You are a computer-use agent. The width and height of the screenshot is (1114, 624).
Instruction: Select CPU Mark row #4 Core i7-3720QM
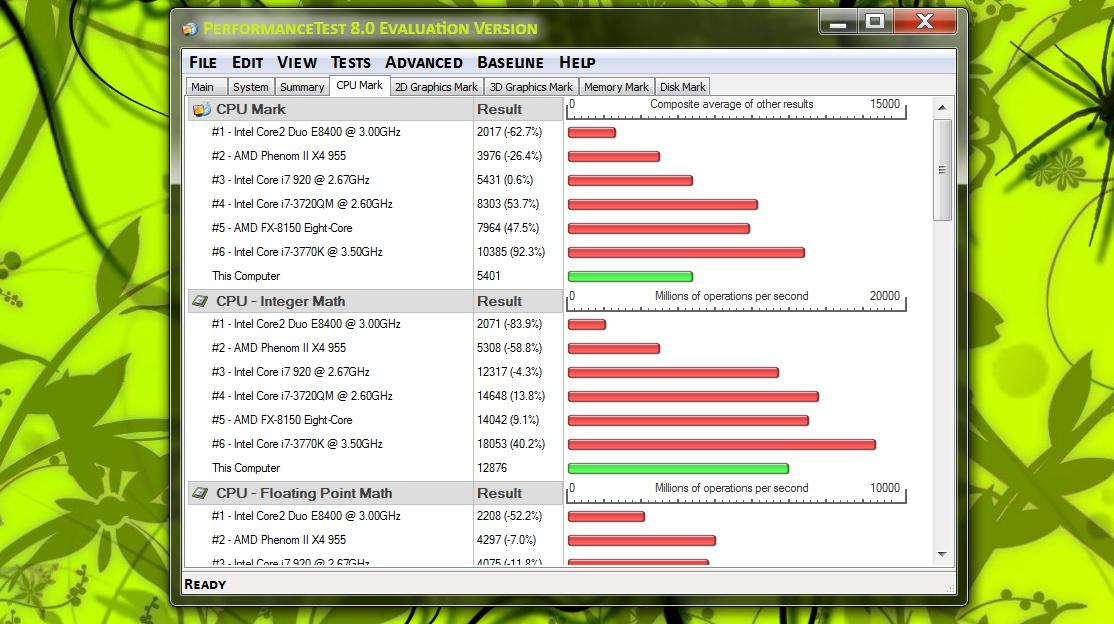[302, 204]
